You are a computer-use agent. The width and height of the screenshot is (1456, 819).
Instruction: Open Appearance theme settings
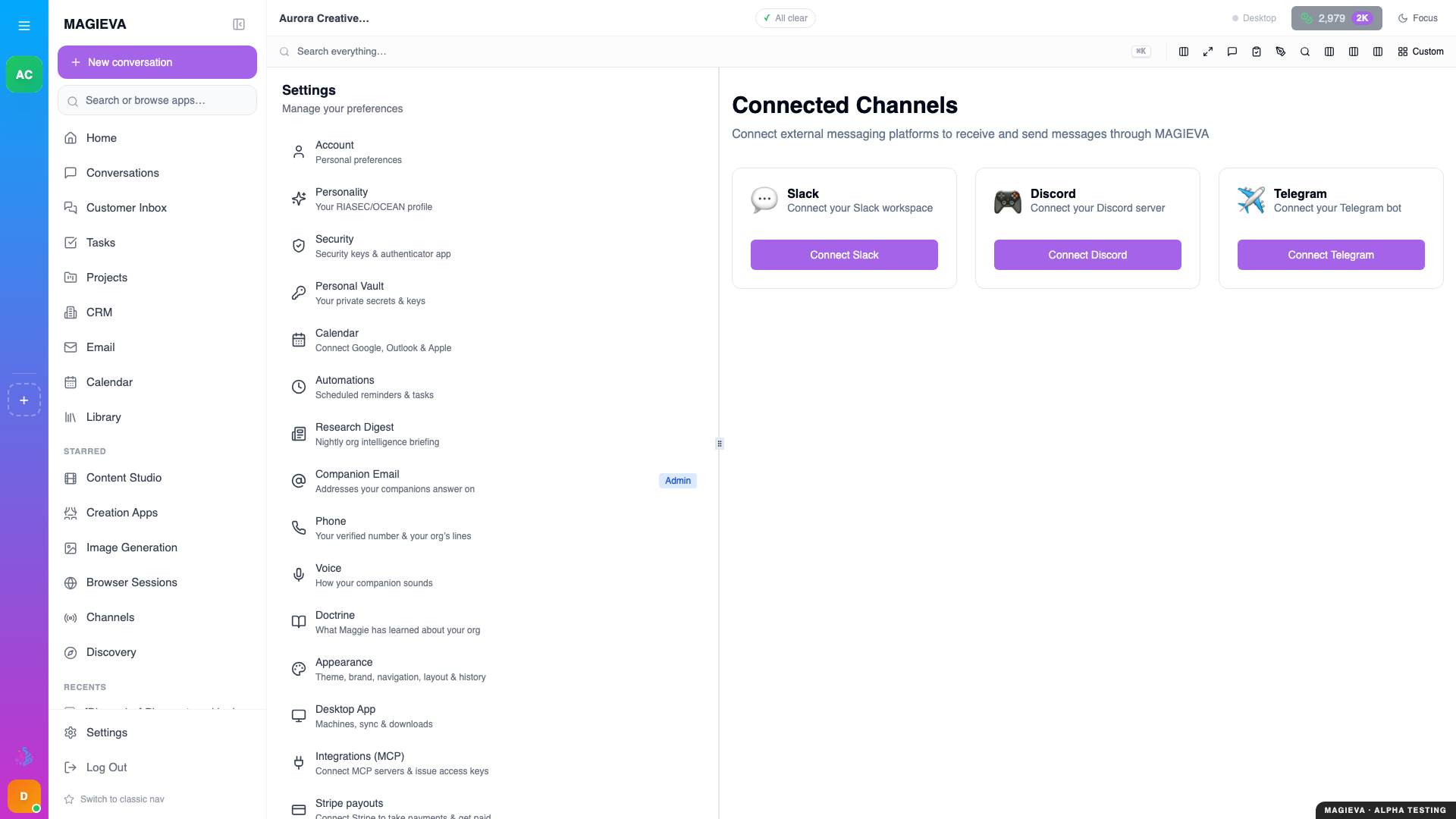[493, 669]
